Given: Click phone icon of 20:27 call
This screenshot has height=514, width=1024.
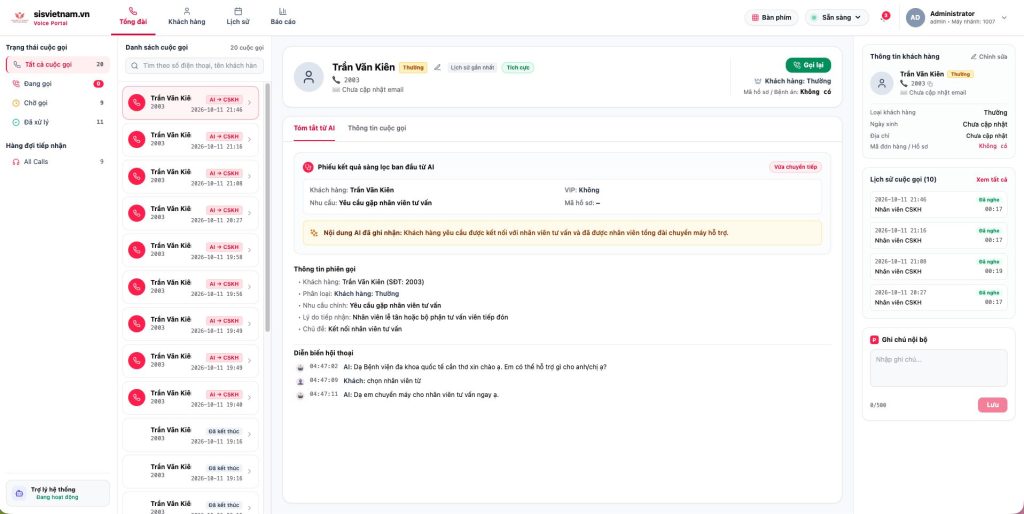Looking at the screenshot, I should tap(136, 214).
